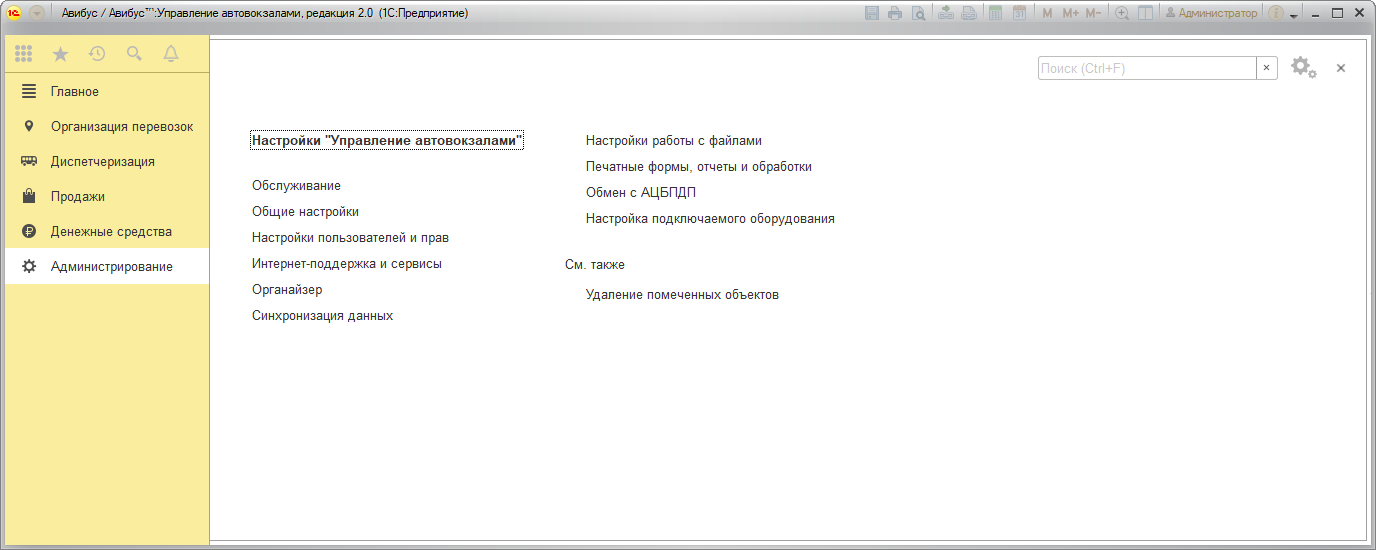Click the calculator icon in title bar
This screenshot has width=1376, height=550.
995,13
